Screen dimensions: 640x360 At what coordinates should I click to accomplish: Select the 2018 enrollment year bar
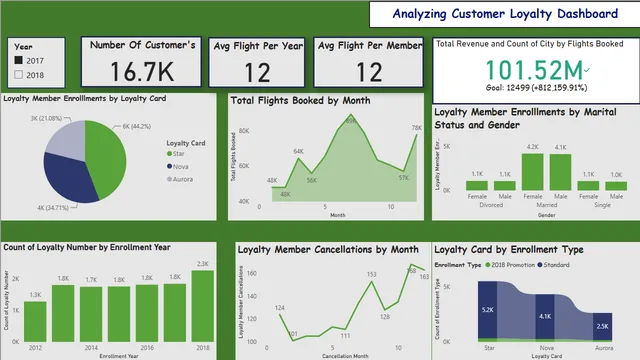click(x=203, y=306)
